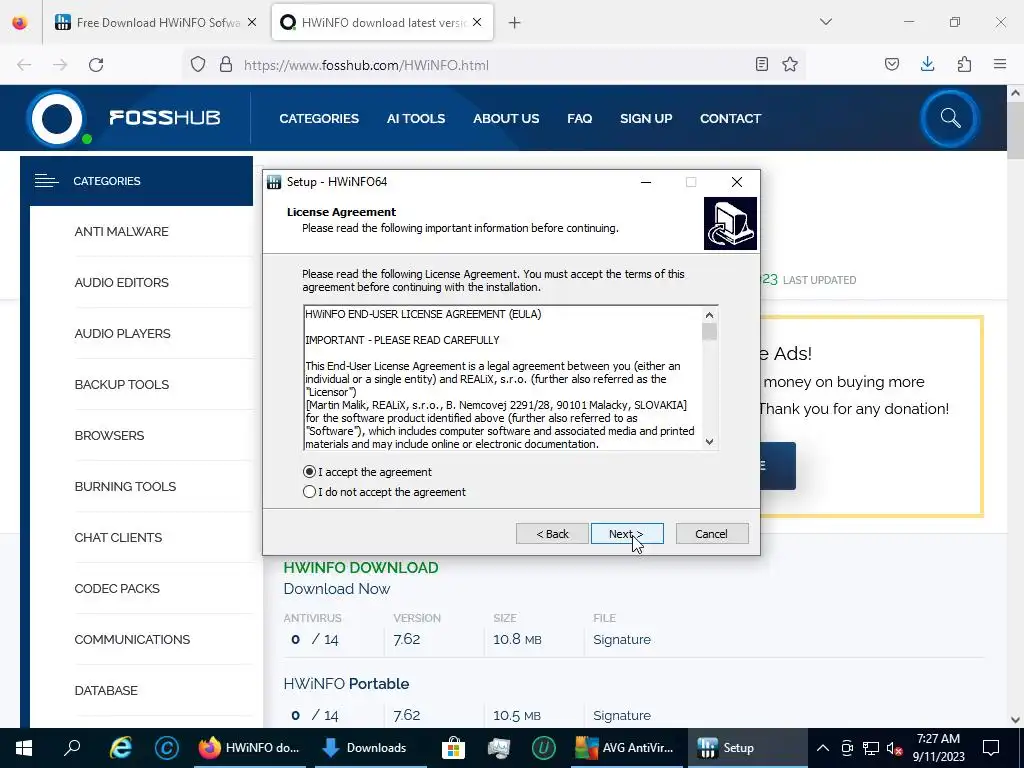Image resolution: width=1024 pixels, height=768 pixels.
Task: Open AUDIO EDITORS category
Action: (121, 283)
